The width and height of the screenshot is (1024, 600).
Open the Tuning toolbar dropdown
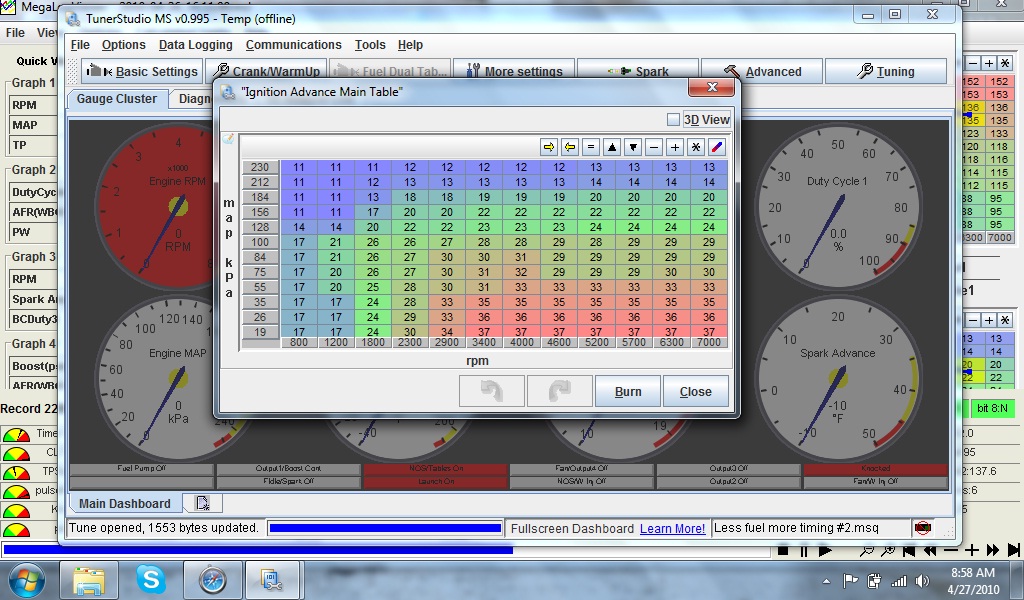(885, 72)
